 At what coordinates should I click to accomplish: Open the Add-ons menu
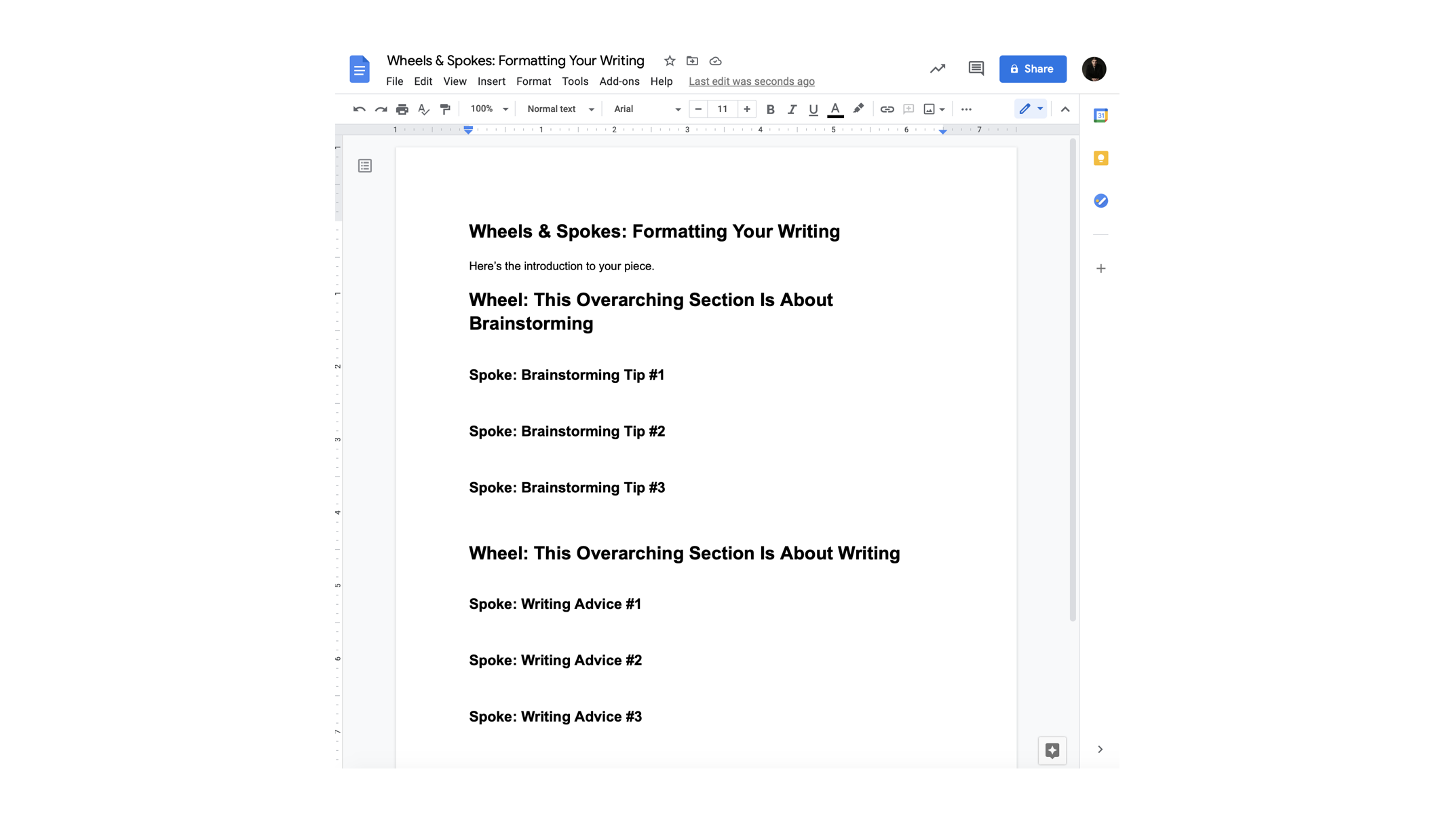[619, 81]
